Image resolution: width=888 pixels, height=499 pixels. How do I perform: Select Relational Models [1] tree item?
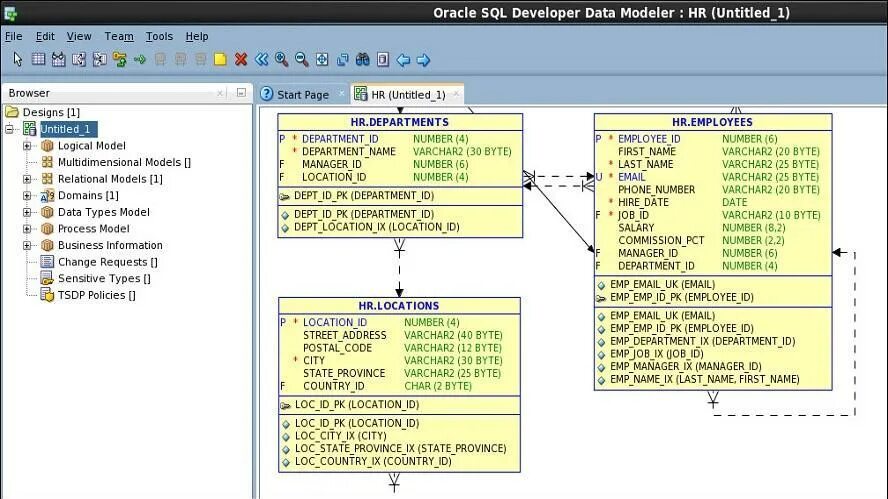click(110, 179)
